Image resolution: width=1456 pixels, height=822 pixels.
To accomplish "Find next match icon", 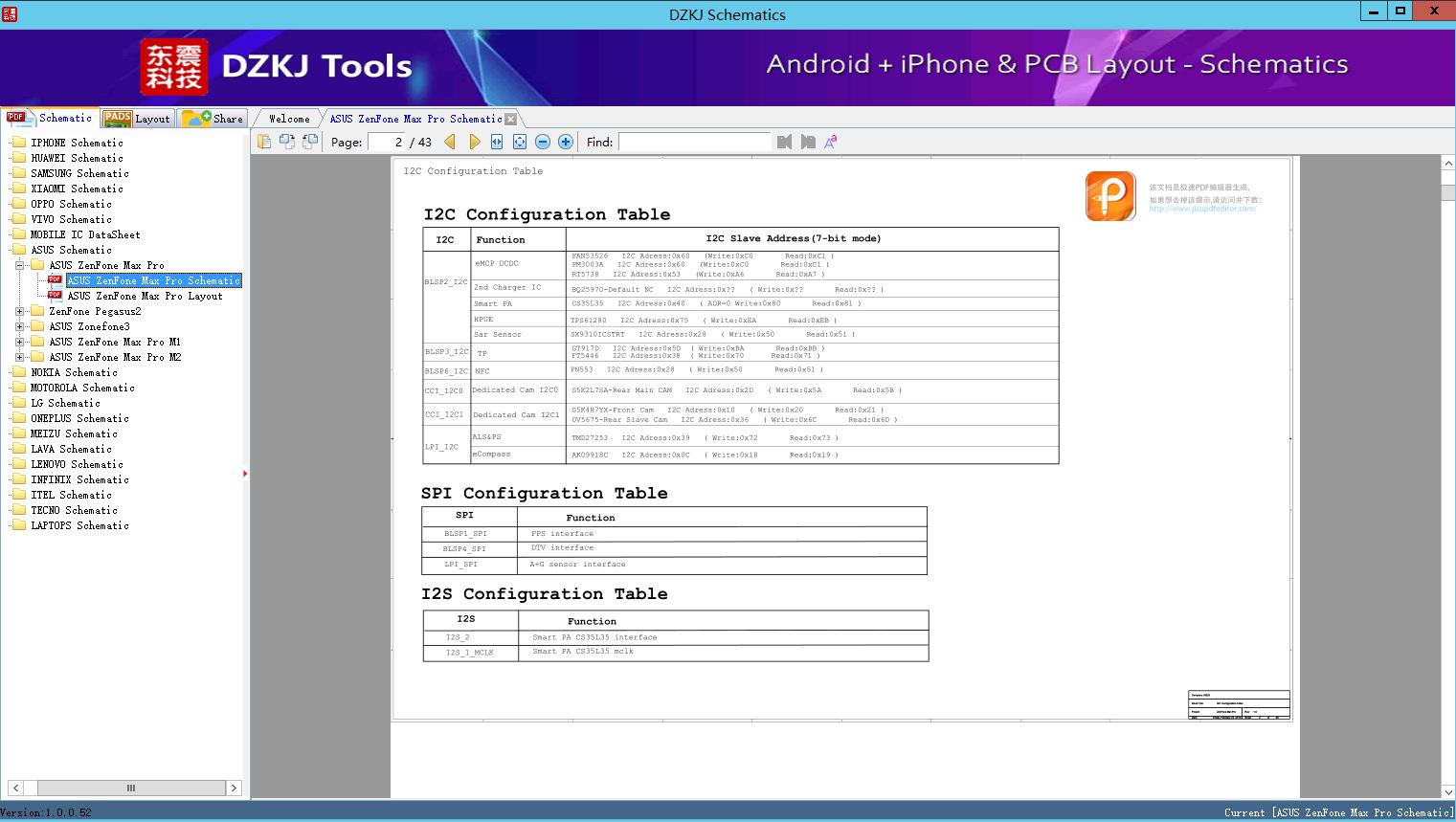I will 808,142.
